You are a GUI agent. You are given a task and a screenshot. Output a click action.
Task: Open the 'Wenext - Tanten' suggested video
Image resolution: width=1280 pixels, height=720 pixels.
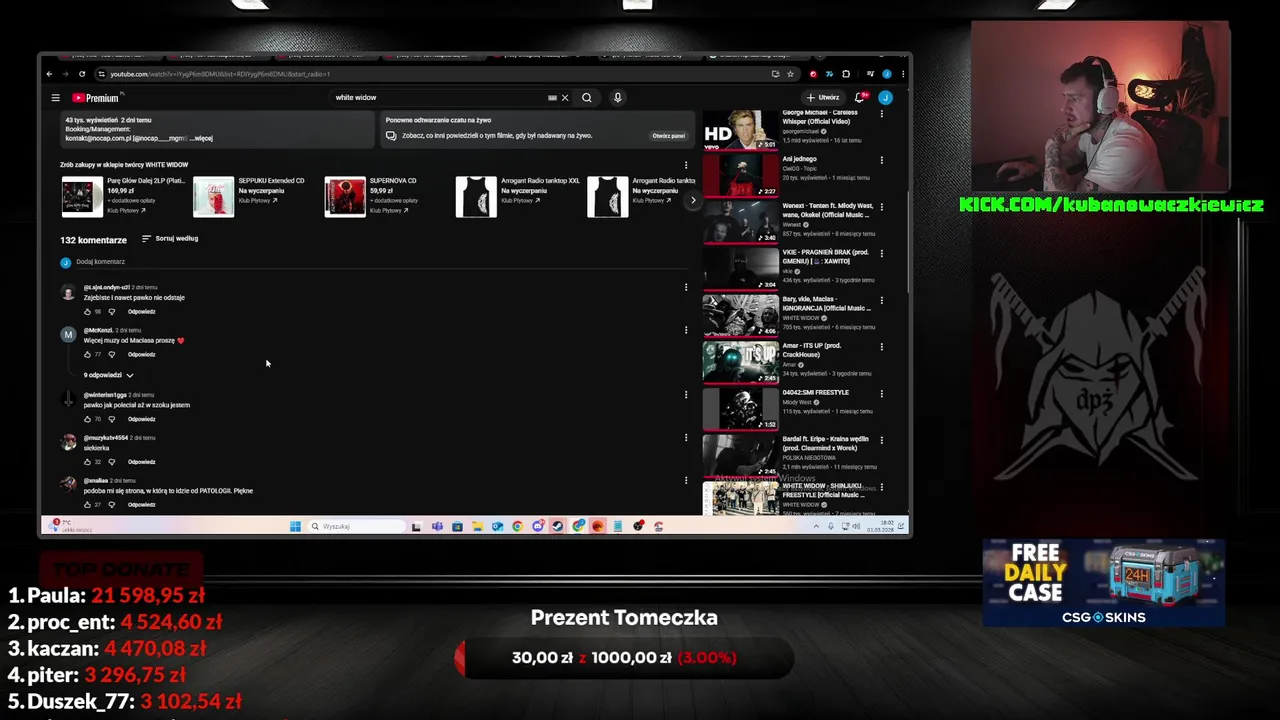click(x=790, y=222)
